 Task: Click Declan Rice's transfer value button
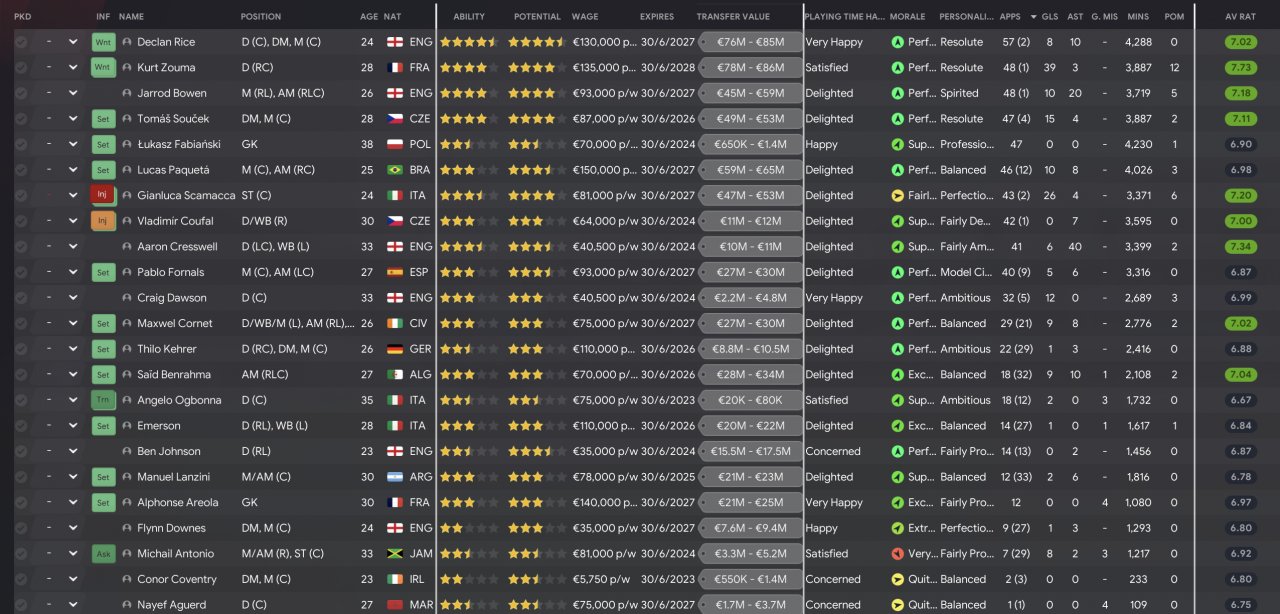(x=750, y=42)
